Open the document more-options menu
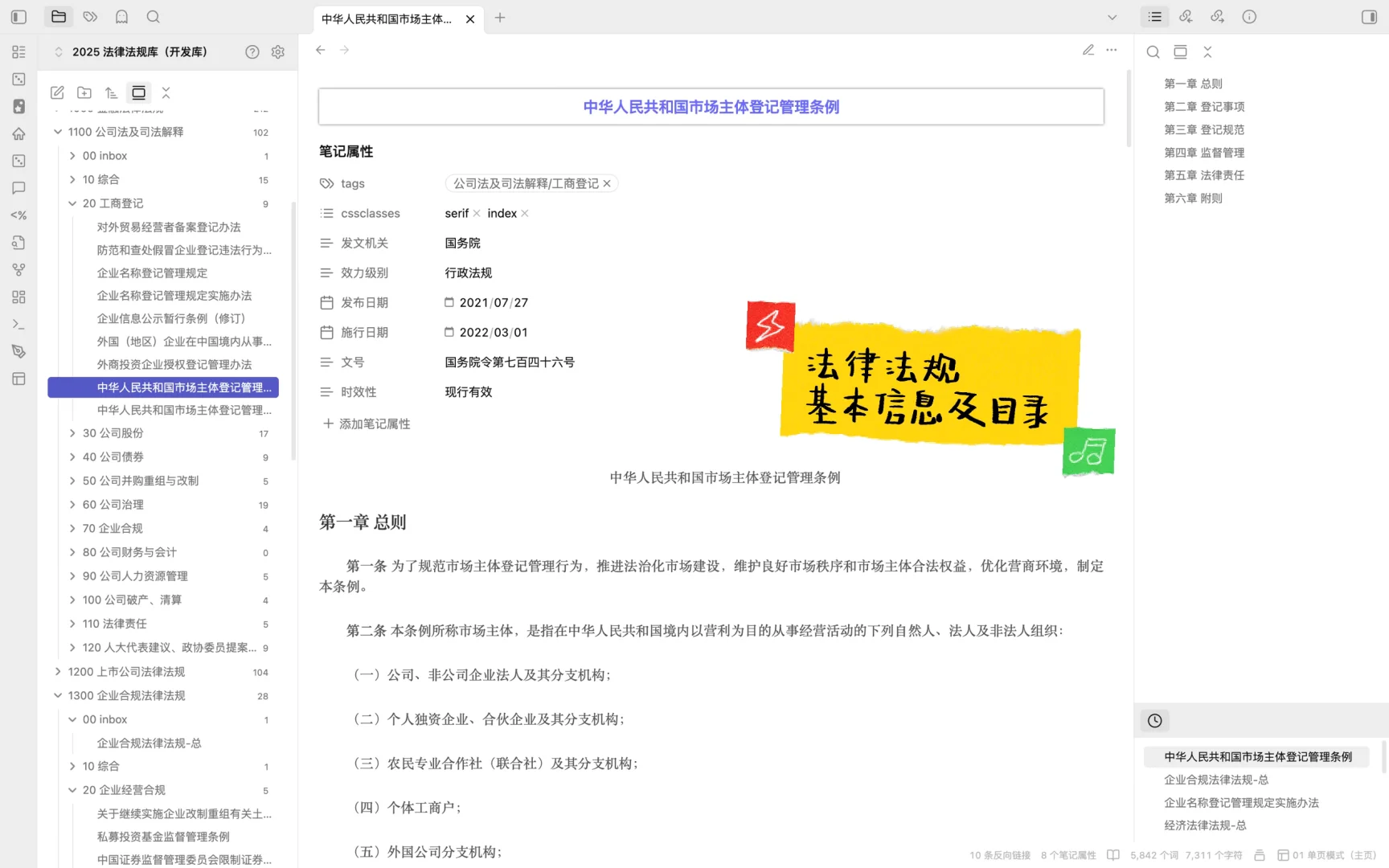Image resolution: width=1389 pixels, height=868 pixels. click(1112, 50)
